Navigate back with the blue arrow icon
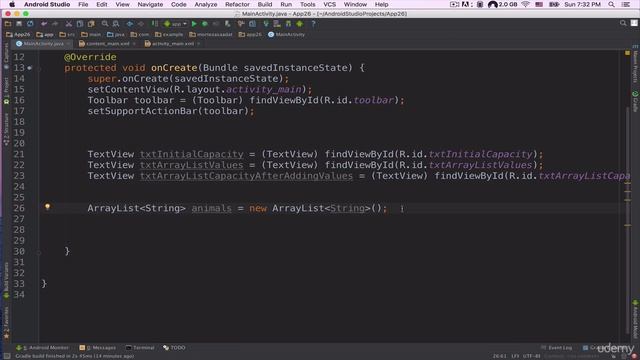This screenshot has width=640, height=360. 130,24
